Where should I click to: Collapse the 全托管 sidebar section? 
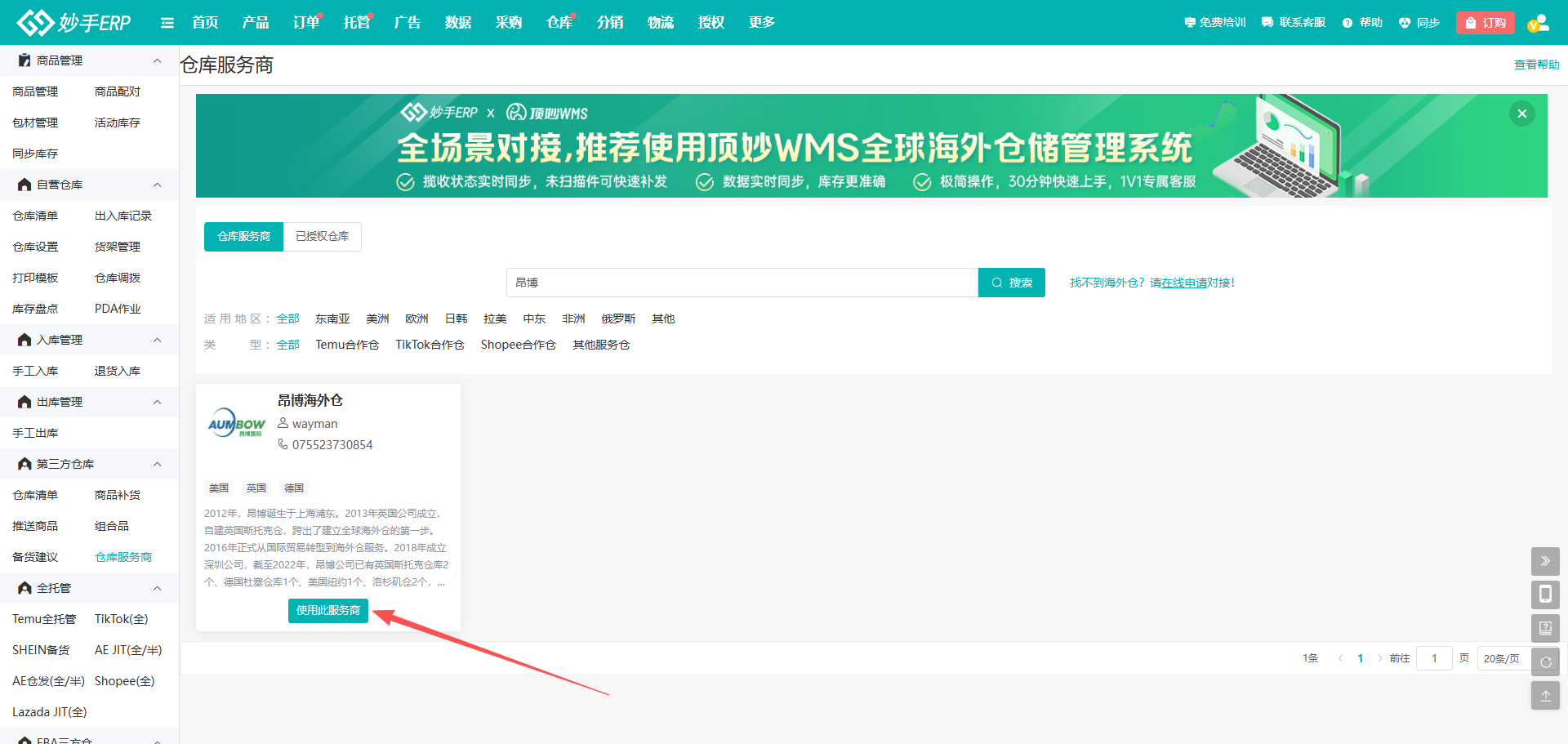[x=158, y=588]
